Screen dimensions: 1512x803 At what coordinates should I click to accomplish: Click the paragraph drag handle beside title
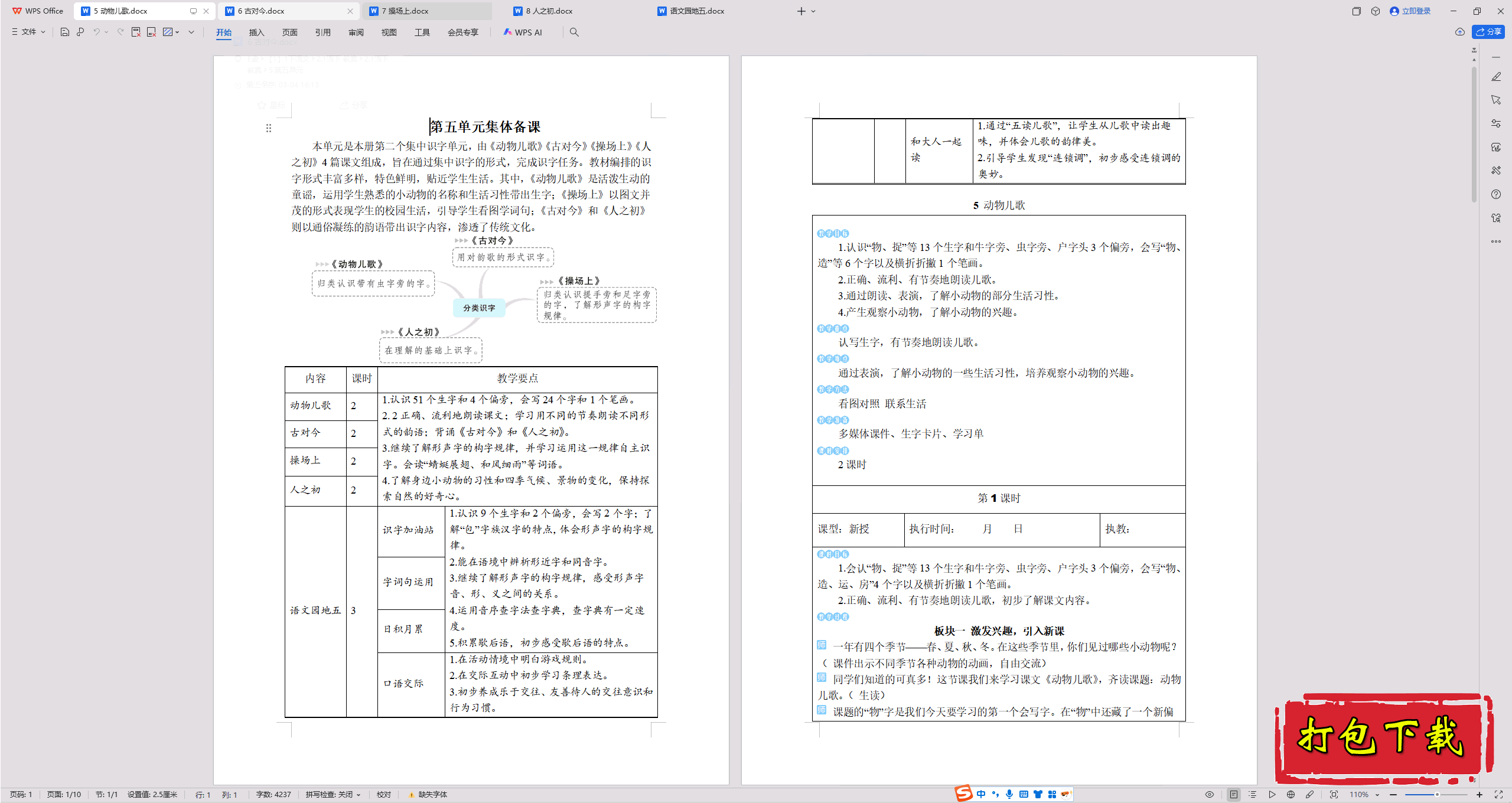coord(269,128)
